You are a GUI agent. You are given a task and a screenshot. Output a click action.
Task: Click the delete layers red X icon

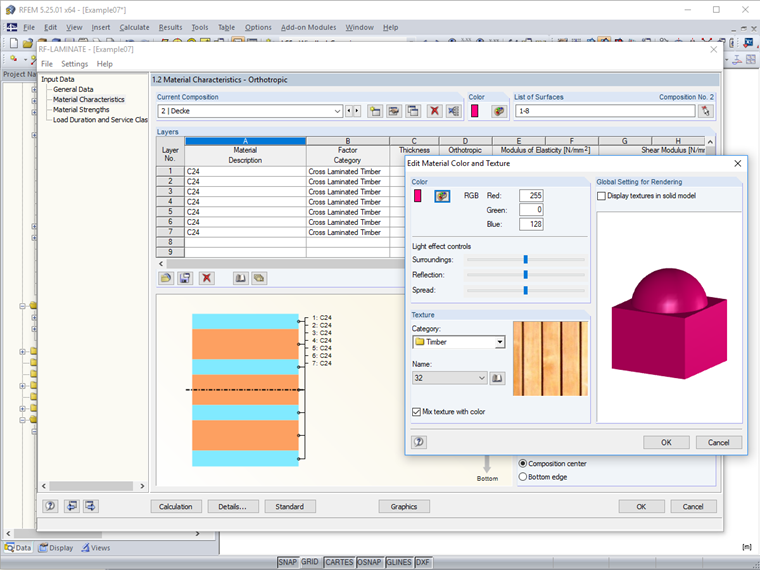tap(206, 278)
